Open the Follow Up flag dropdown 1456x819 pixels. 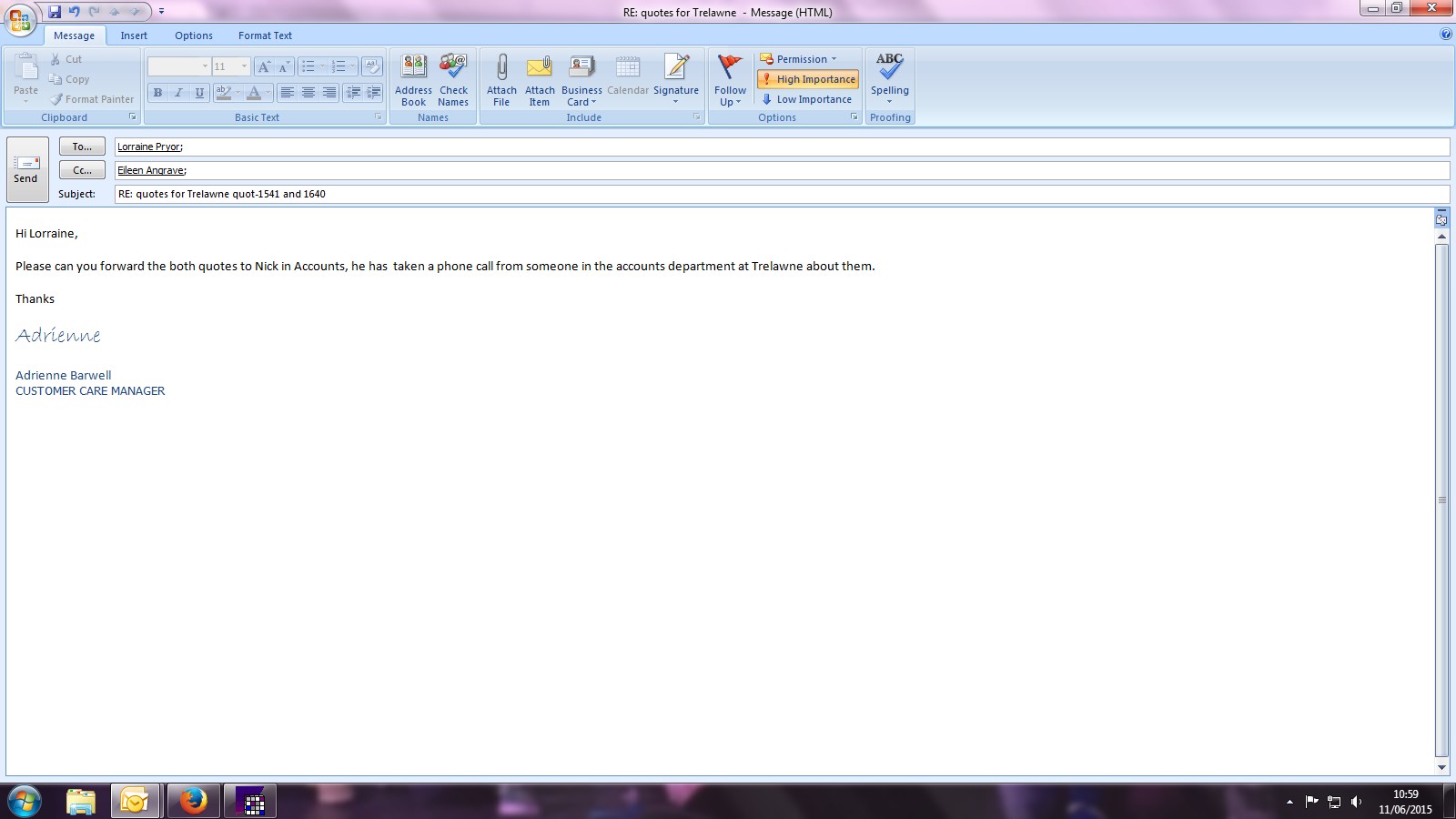pyautogui.click(x=730, y=80)
